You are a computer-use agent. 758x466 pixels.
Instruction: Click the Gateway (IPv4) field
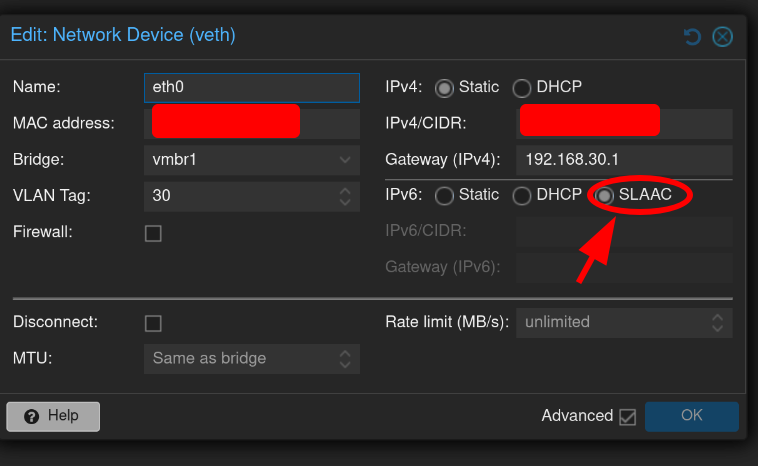point(624,160)
